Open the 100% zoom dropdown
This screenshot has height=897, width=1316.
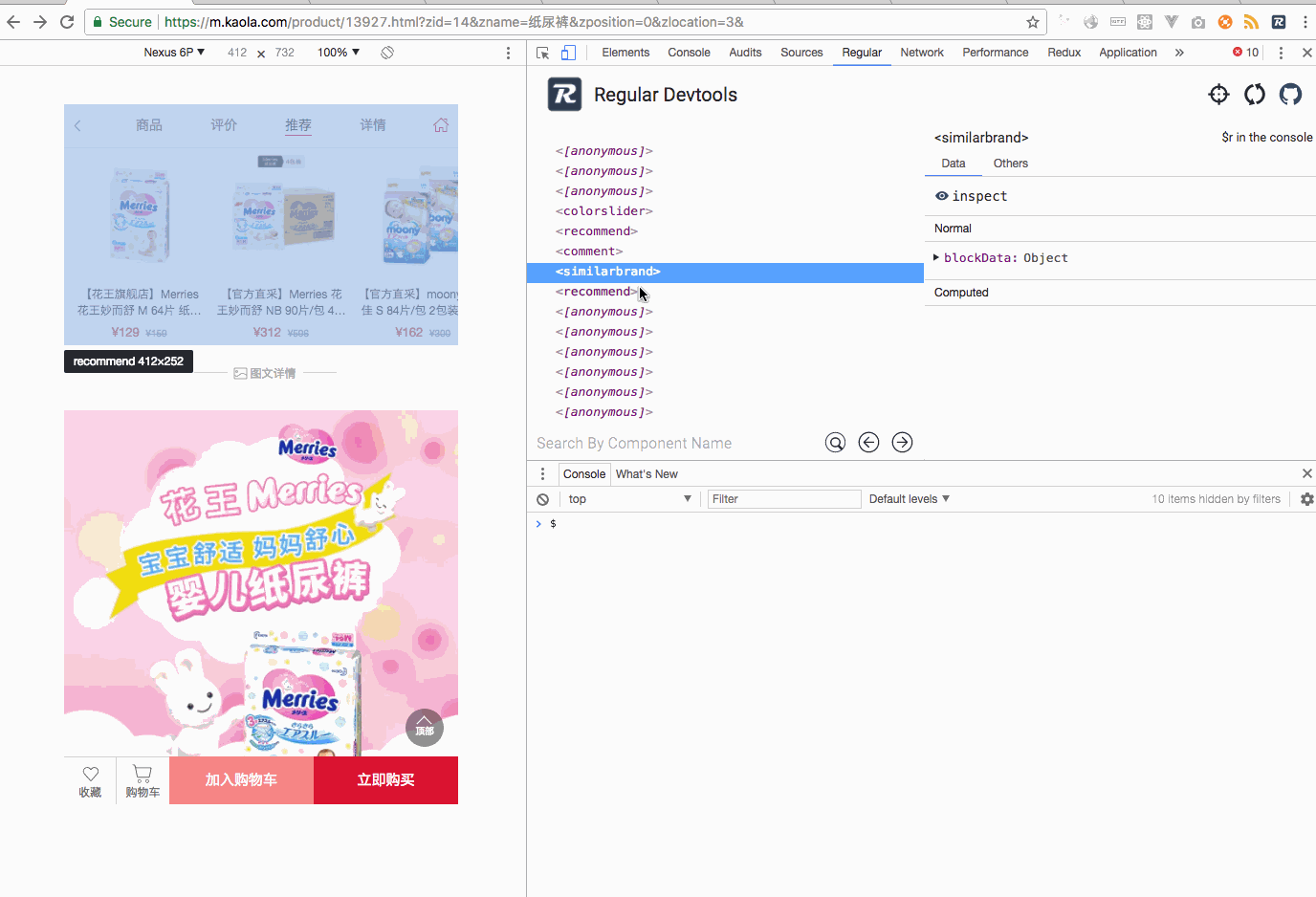[x=339, y=53]
